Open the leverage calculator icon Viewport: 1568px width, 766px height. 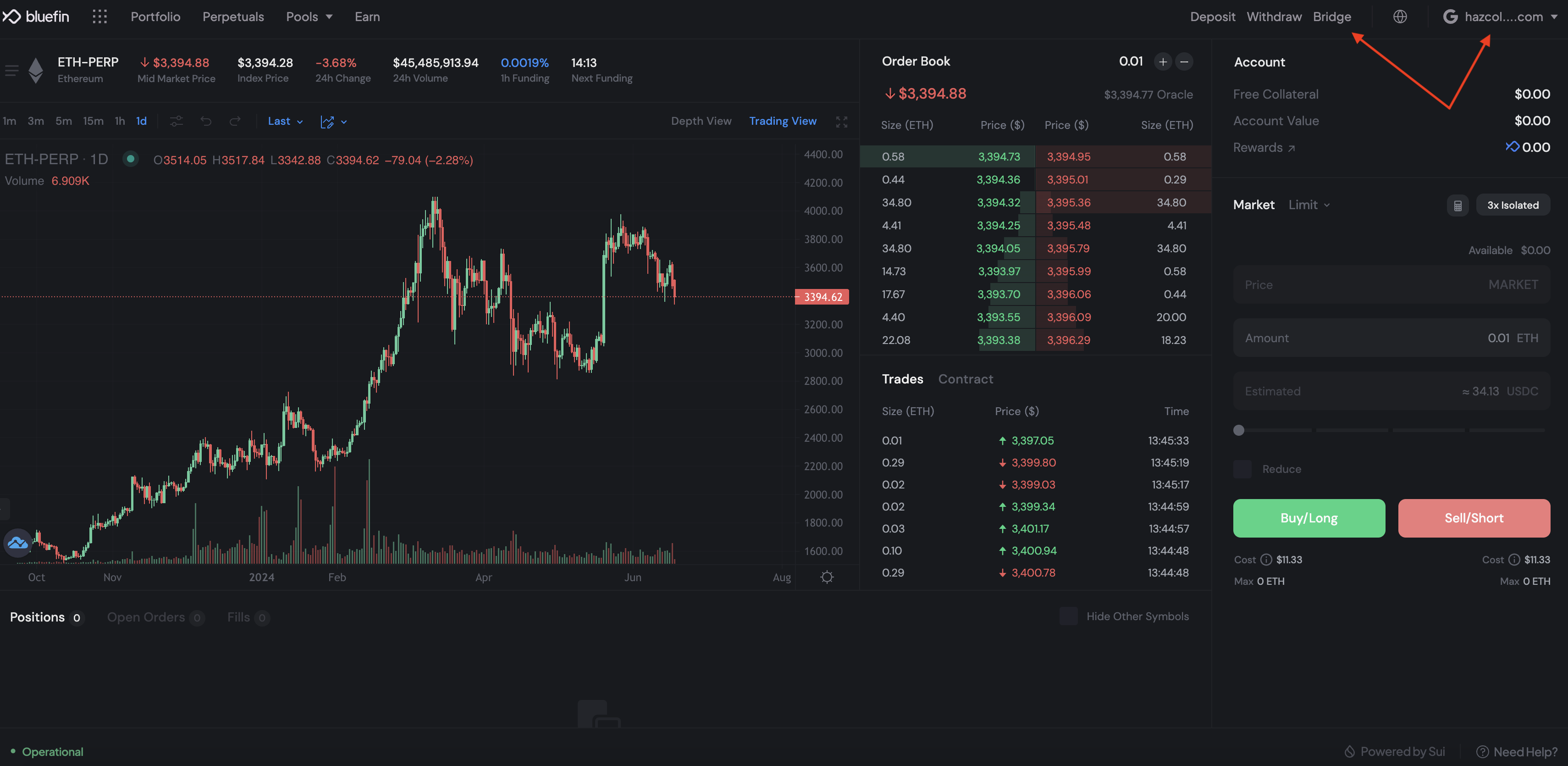point(1457,205)
